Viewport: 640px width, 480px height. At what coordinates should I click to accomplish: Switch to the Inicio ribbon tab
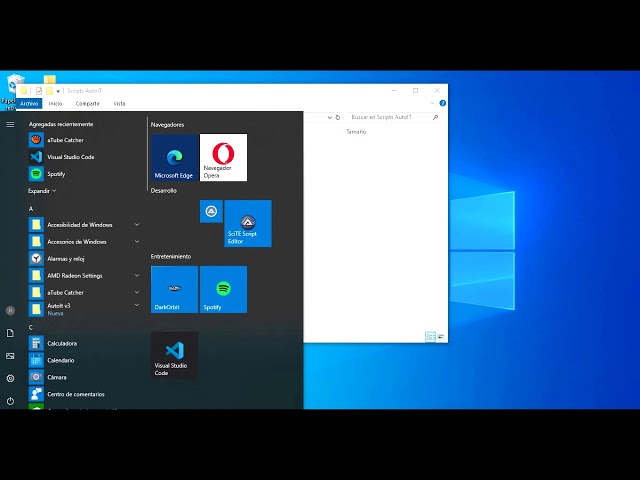(56, 103)
